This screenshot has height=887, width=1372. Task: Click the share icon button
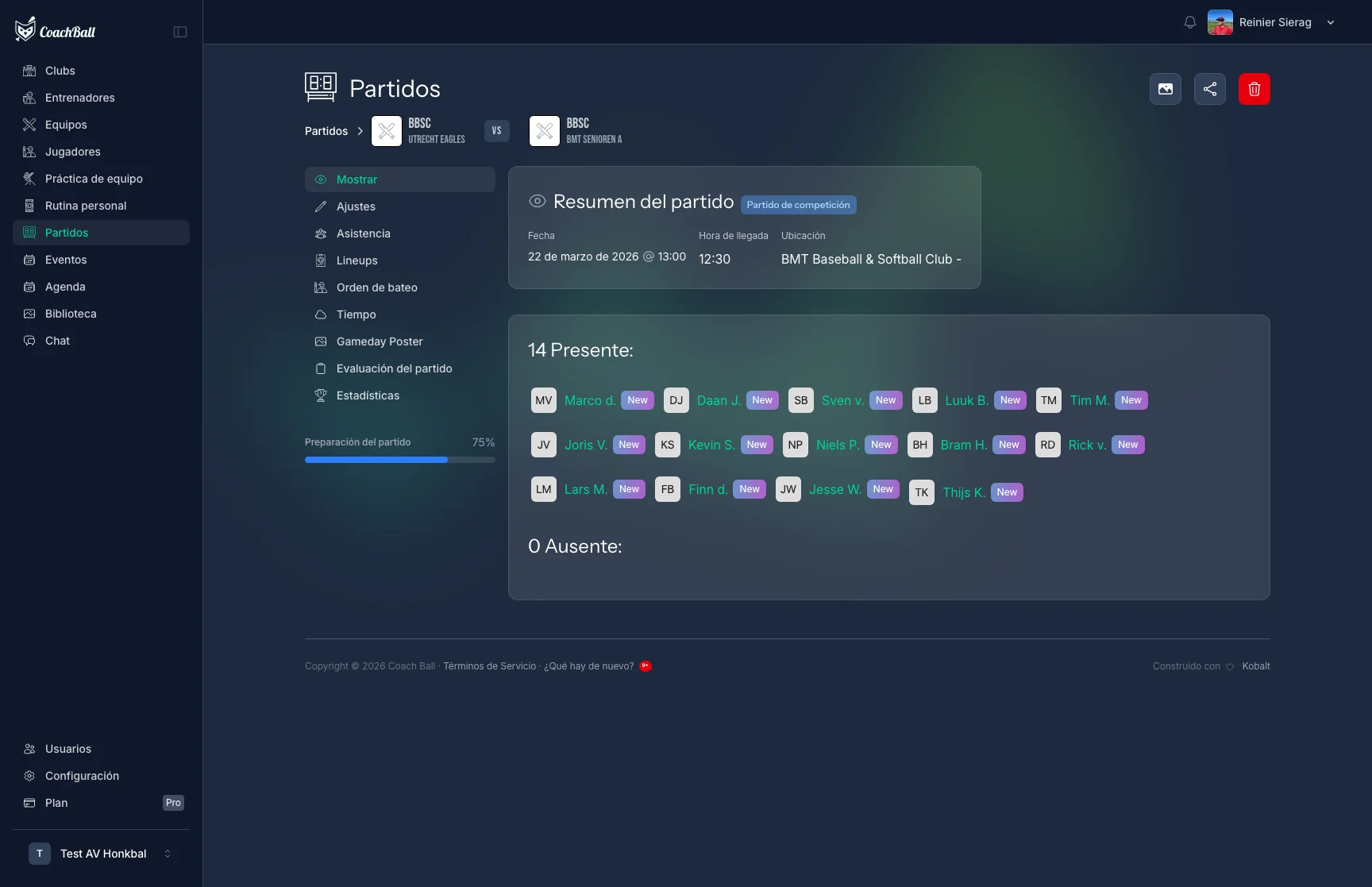(x=1209, y=89)
